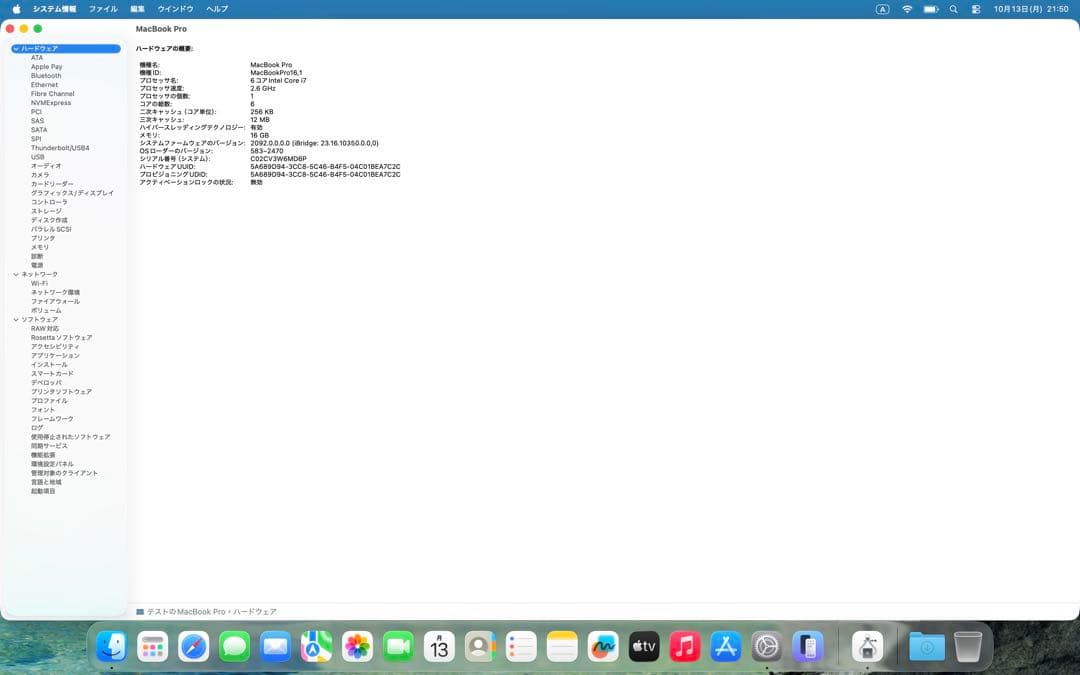Open System Settings gear in Dock
Image resolution: width=1080 pixels, height=675 pixels.
[766, 647]
